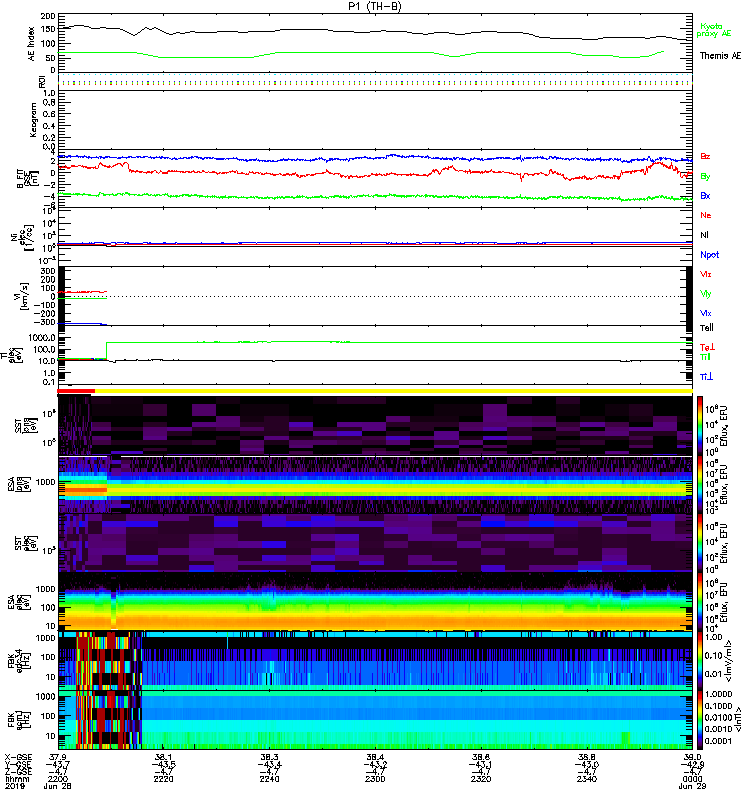Click the red "Vix" velocity legend label
Screen dimensions: 750x800
click(705, 274)
